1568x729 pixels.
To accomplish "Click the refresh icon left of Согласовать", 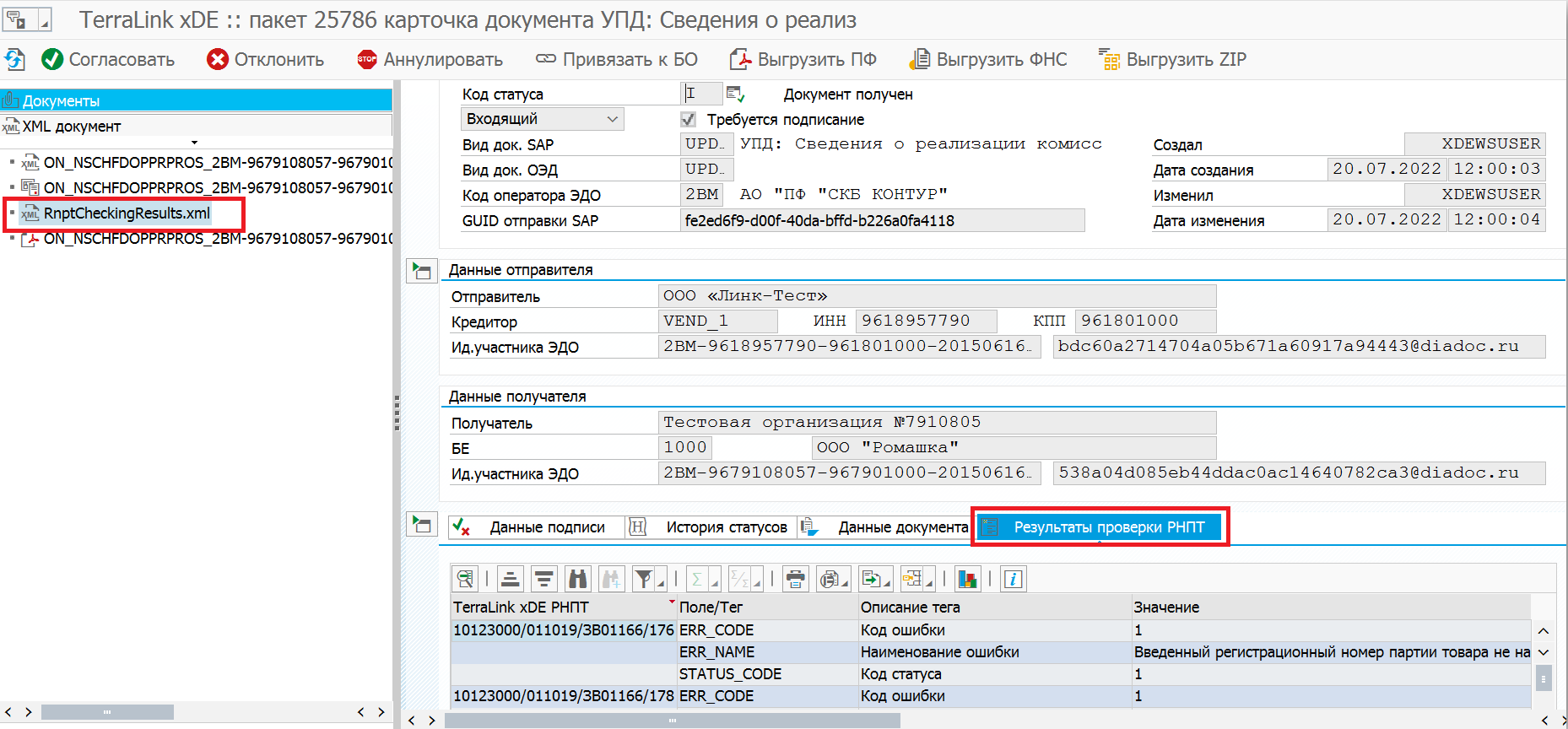I will pos(15,59).
